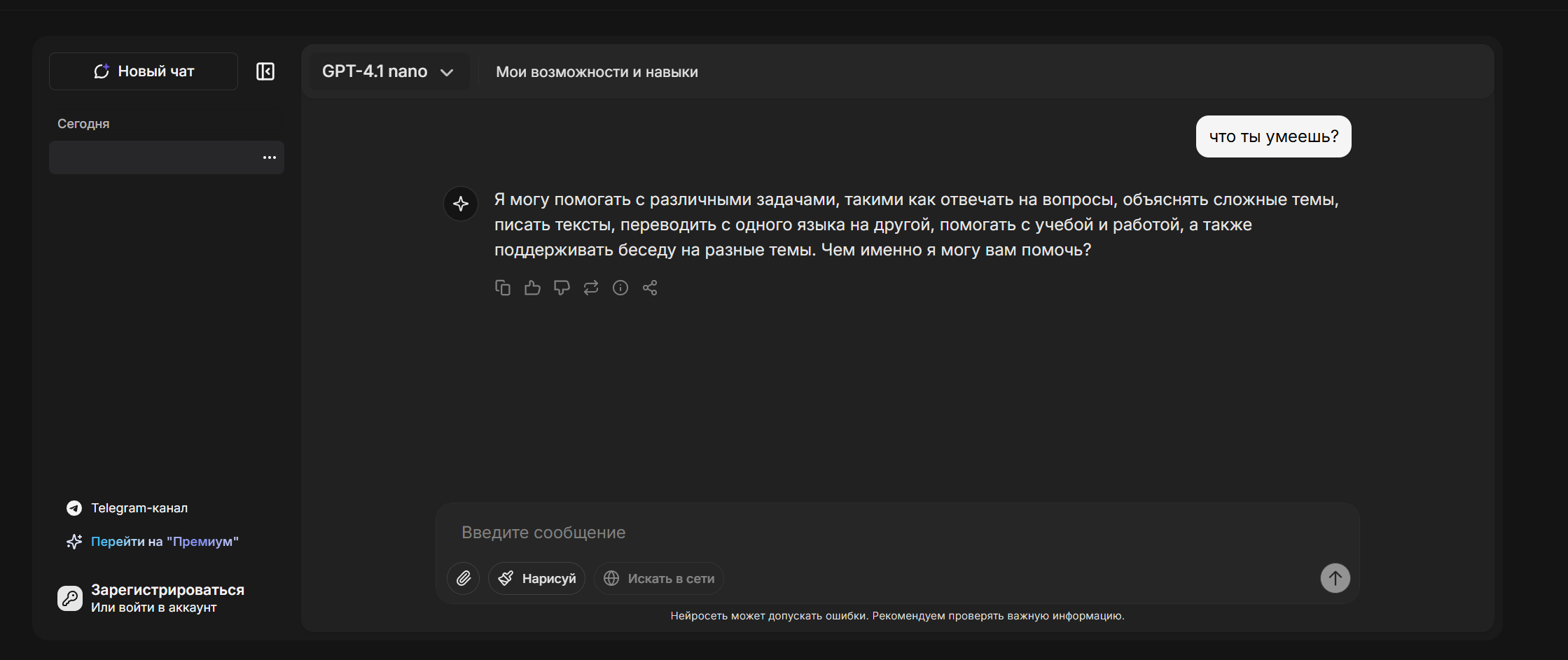1568x660 pixels.
Task: Toggle the "Искать в сети" web search
Action: [659, 578]
